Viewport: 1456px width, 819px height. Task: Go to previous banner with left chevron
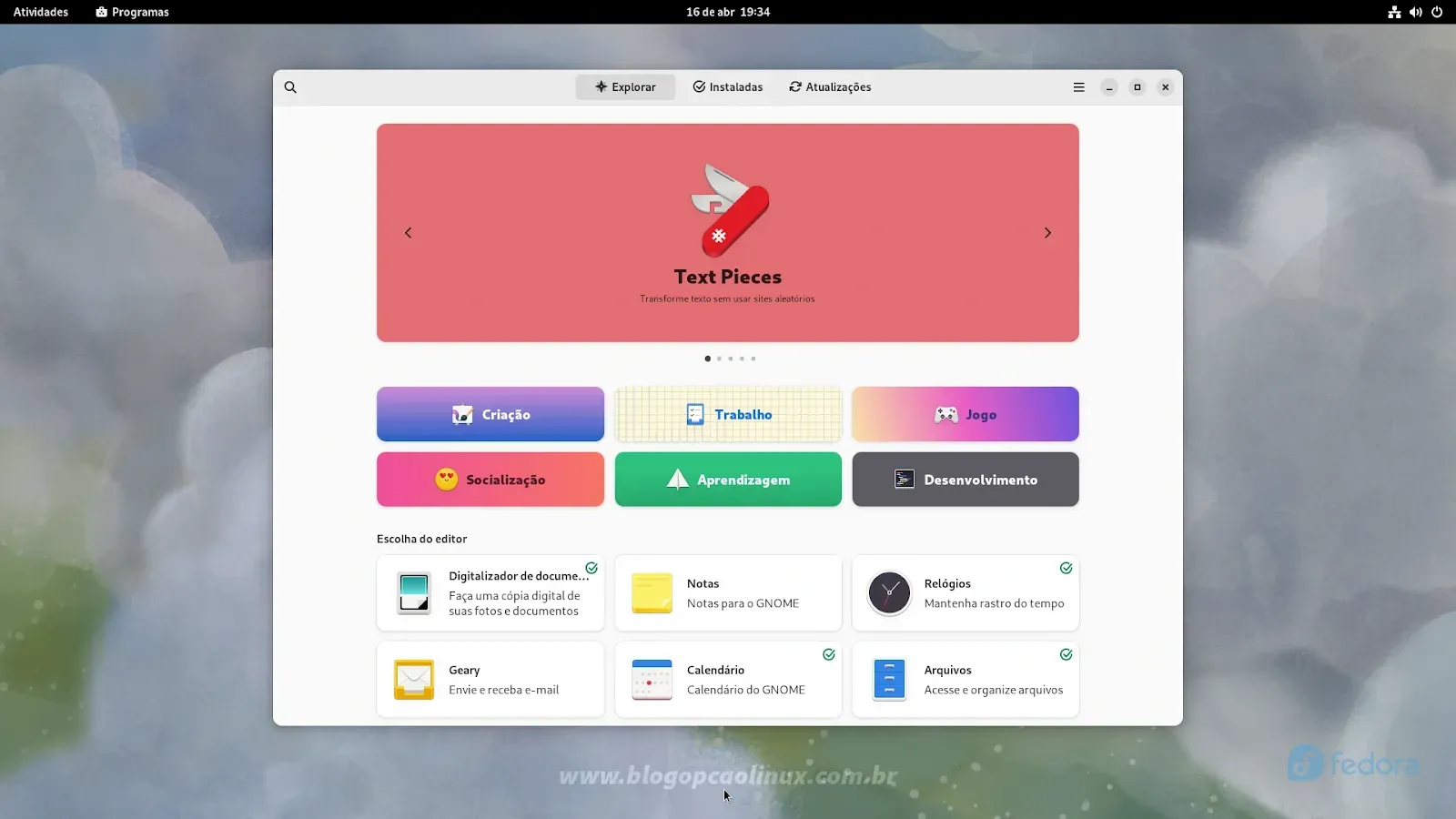pyautogui.click(x=408, y=233)
